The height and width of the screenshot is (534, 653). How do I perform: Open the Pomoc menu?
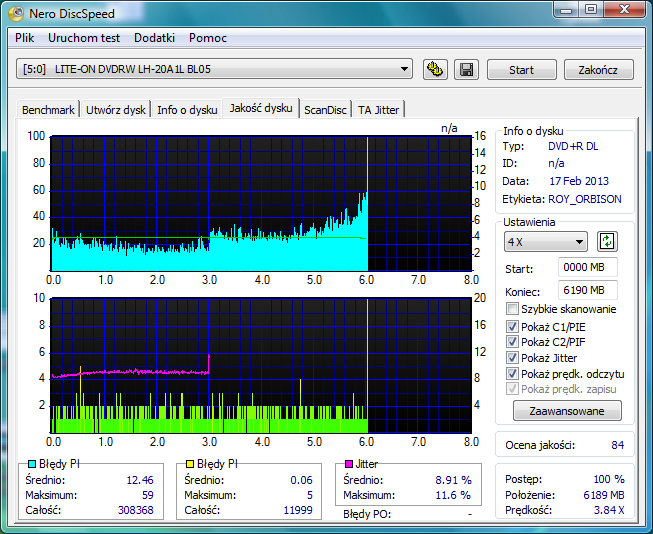coord(208,38)
